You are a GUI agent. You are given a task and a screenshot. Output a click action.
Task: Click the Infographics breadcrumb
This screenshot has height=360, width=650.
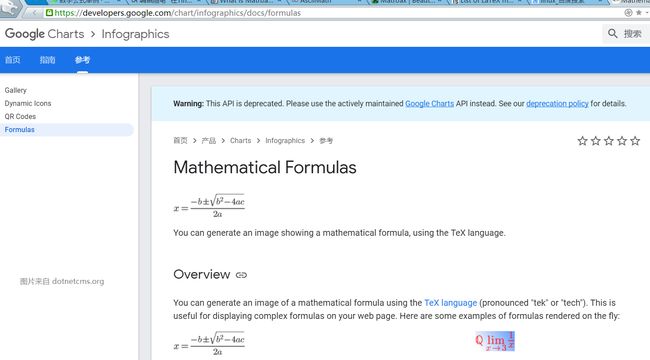(285, 141)
